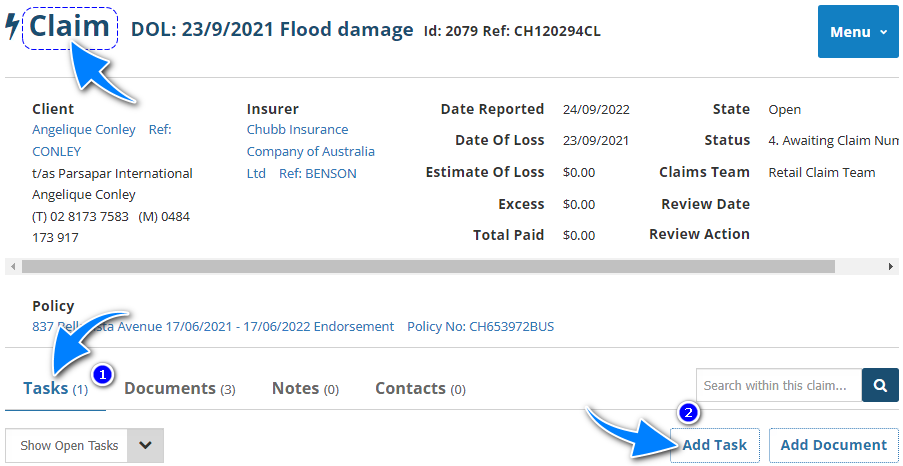The image size is (903, 466).
Task: Expand the Show Open Tasks arrow
Action: click(x=145, y=446)
